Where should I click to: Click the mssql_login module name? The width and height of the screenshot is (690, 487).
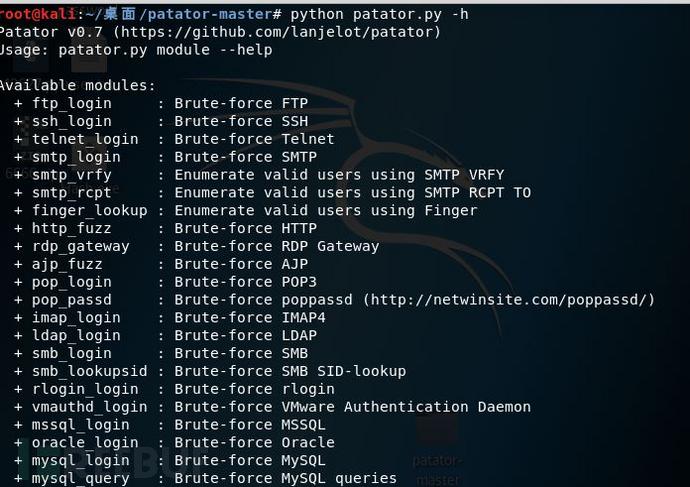point(81,425)
